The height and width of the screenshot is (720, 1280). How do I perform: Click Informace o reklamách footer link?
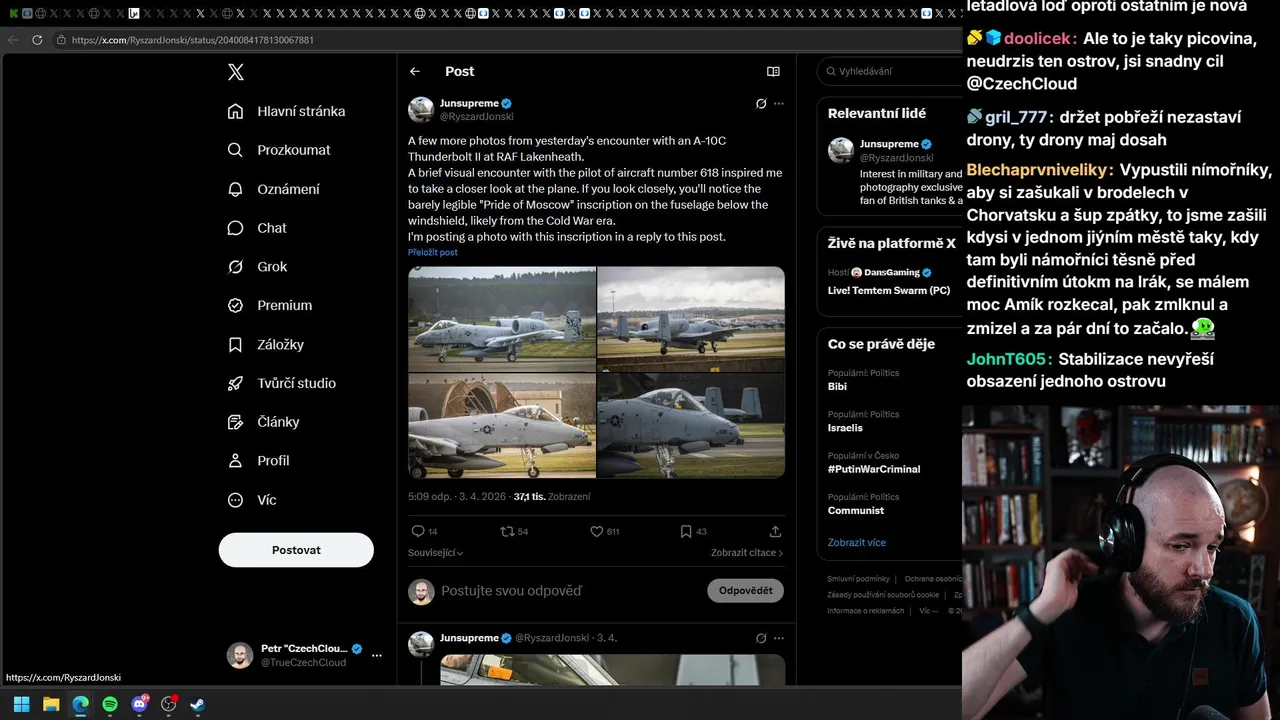tap(865, 610)
